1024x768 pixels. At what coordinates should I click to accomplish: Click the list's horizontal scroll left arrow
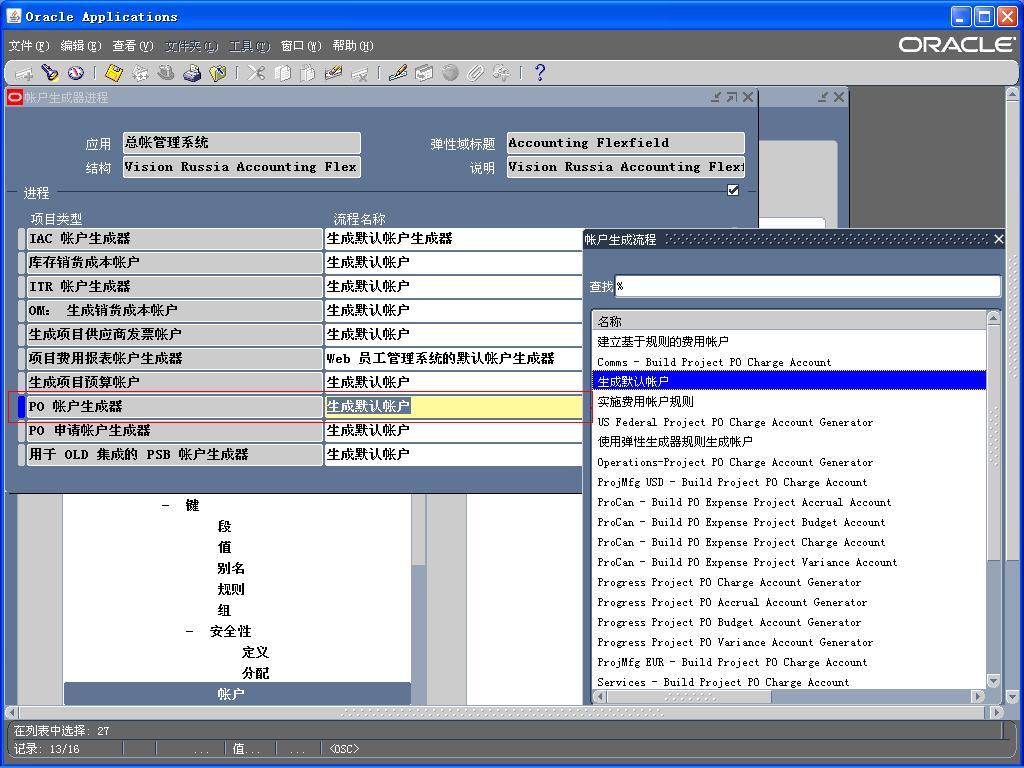click(x=600, y=696)
